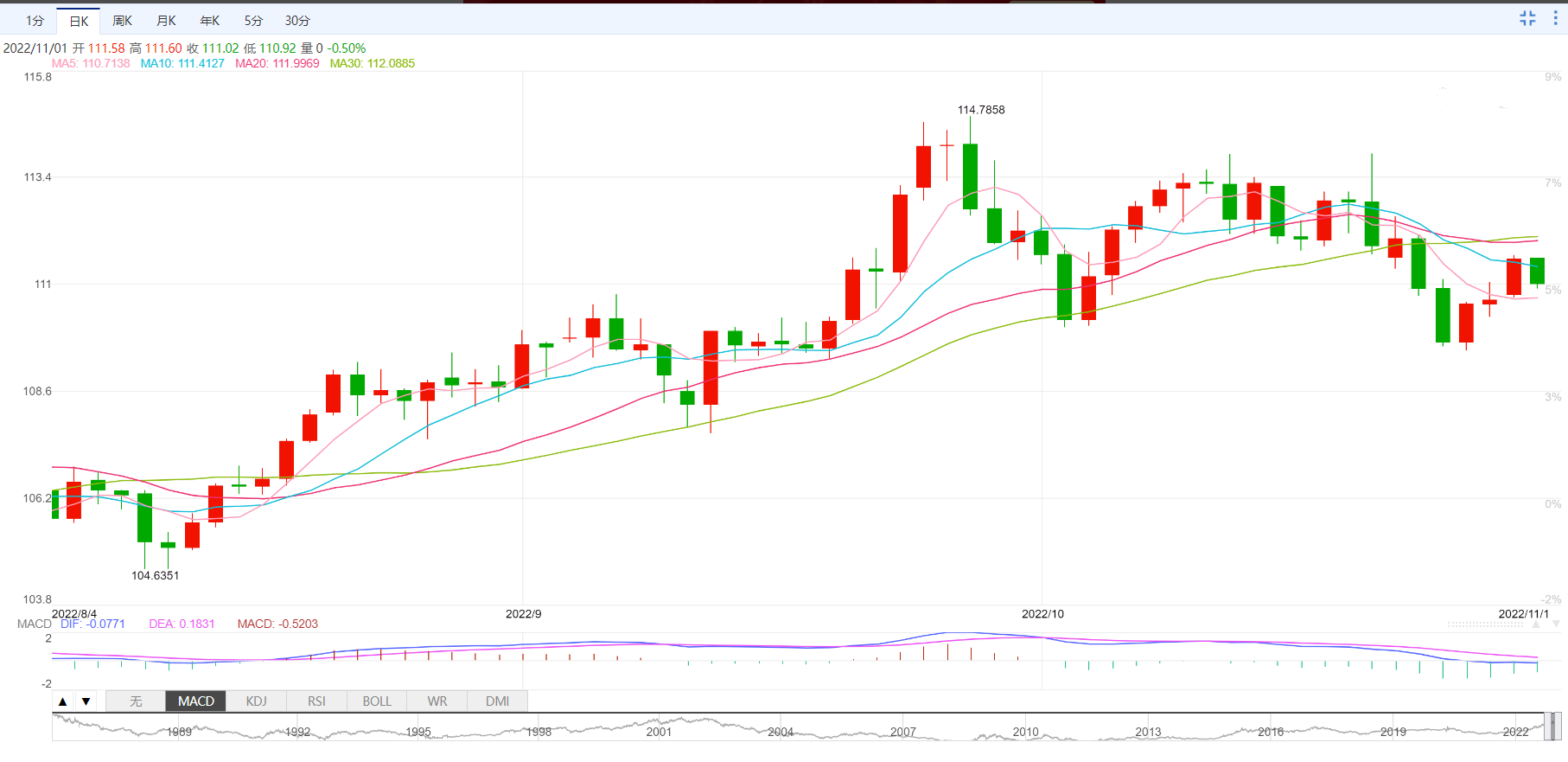
Task: Enable the KDJ indicator
Action: [256, 701]
